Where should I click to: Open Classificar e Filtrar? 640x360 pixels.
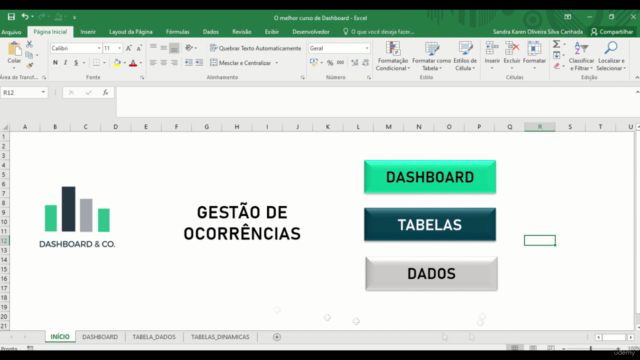[581, 56]
